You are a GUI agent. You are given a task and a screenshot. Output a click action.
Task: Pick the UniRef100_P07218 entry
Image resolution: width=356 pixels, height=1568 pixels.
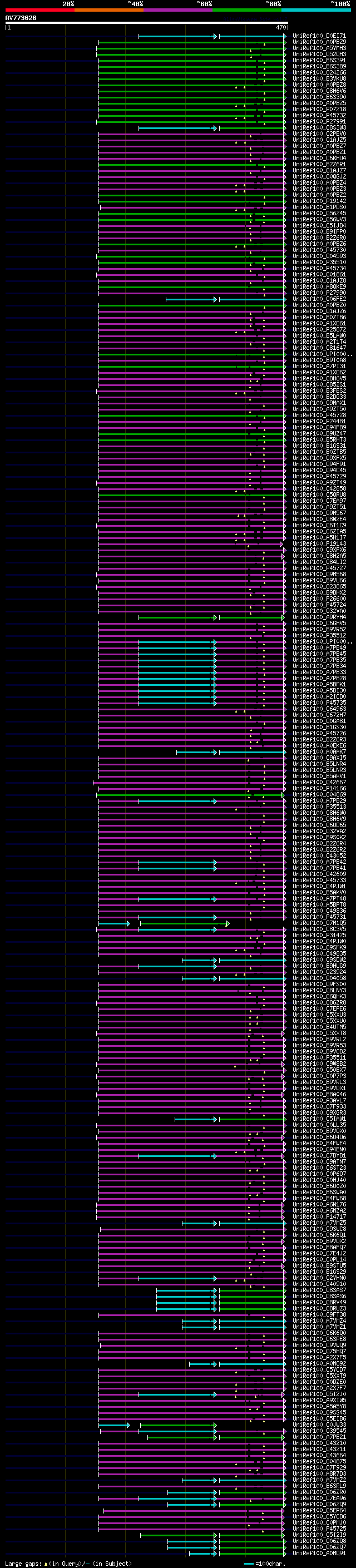[x=319, y=110]
